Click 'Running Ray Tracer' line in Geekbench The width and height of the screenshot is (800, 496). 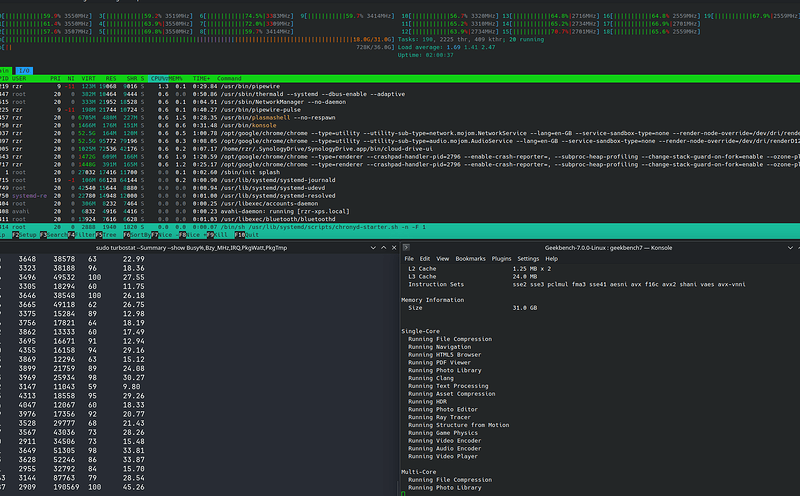pyautogui.click(x=438, y=417)
